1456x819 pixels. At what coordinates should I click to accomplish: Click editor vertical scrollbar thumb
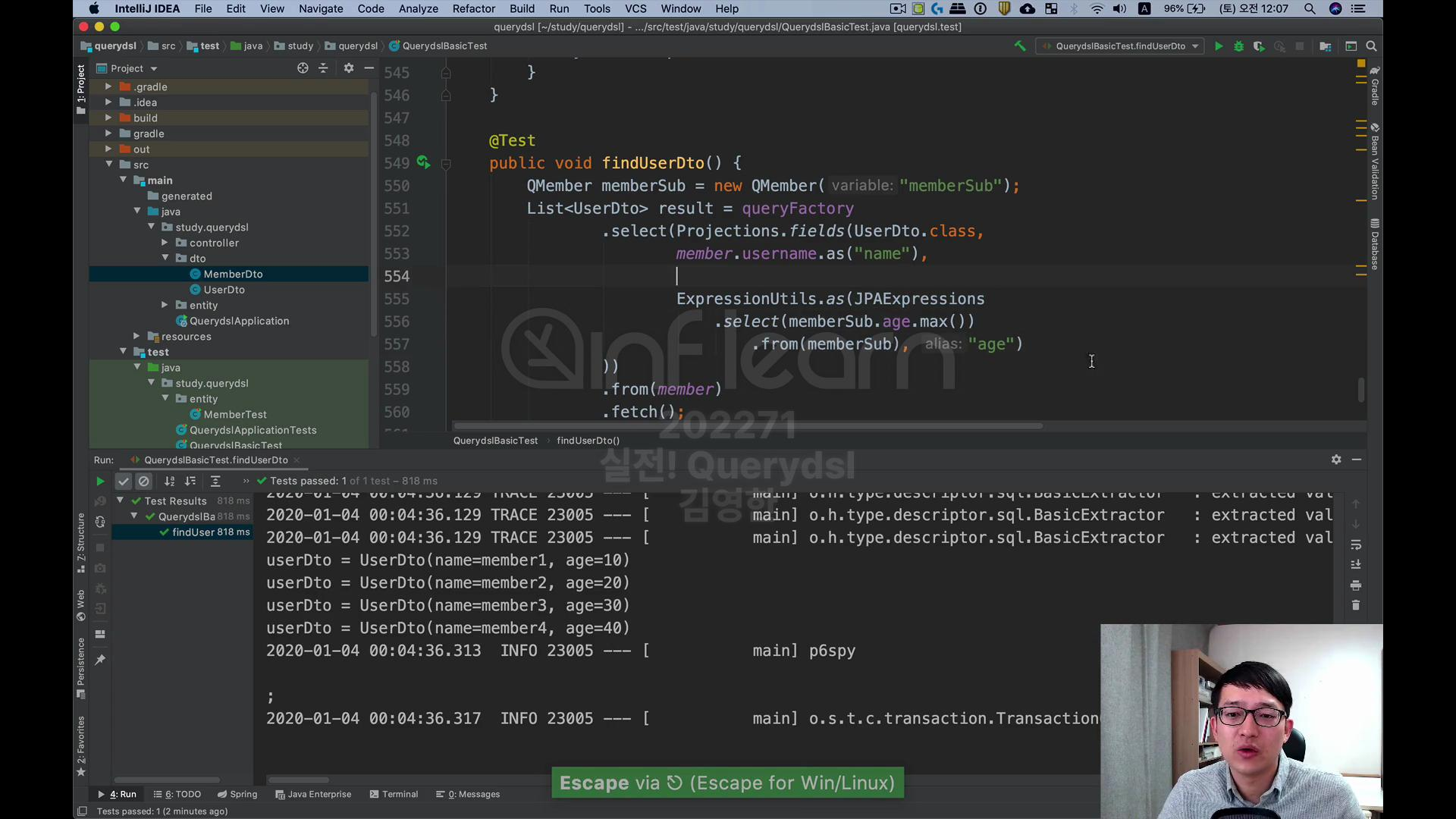[x=1361, y=390]
